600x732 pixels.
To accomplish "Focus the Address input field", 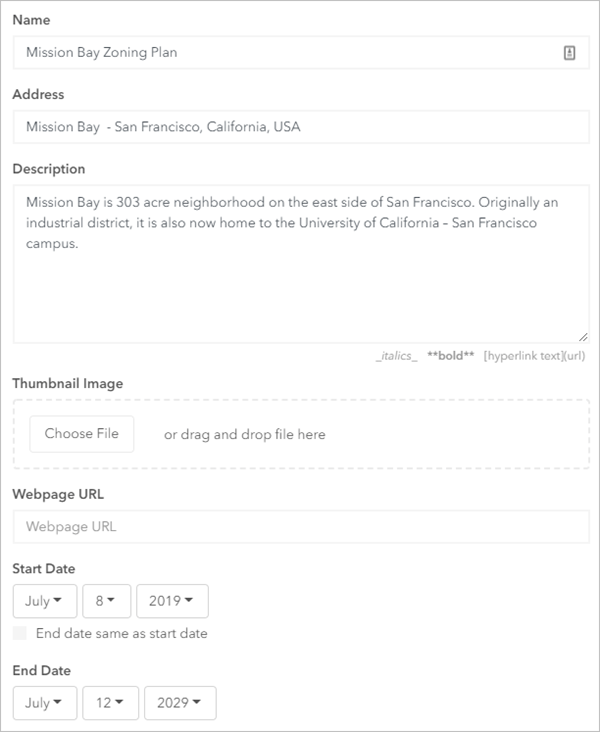I will [300, 127].
